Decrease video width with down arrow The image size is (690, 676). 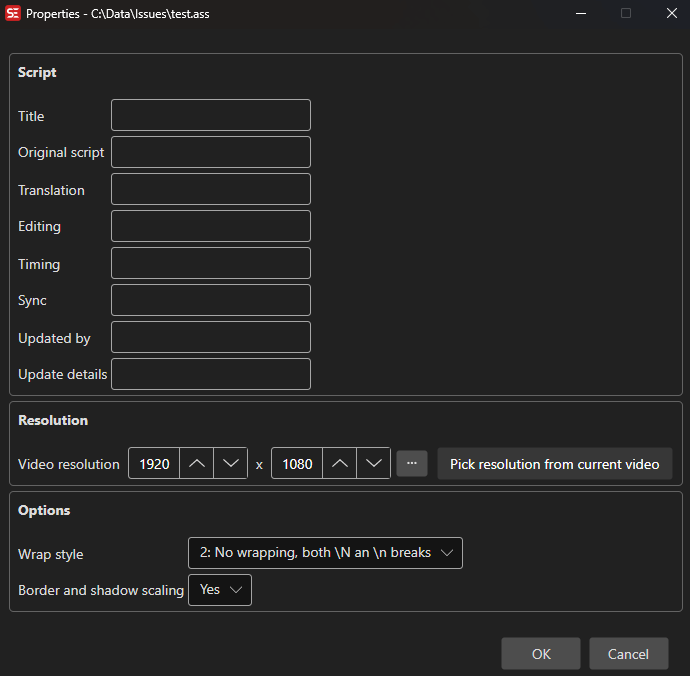(x=231, y=463)
